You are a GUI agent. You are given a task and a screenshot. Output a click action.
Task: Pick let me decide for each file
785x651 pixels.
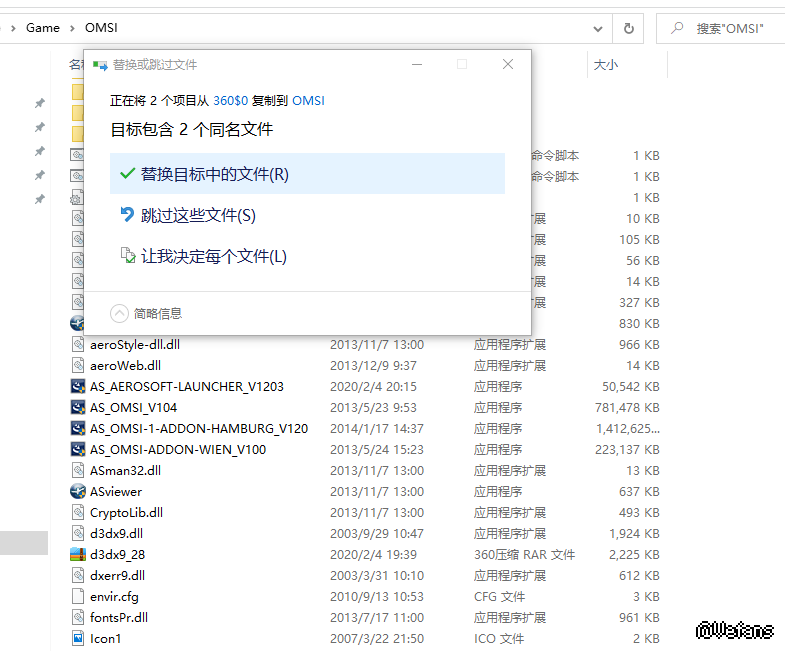(213, 257)
